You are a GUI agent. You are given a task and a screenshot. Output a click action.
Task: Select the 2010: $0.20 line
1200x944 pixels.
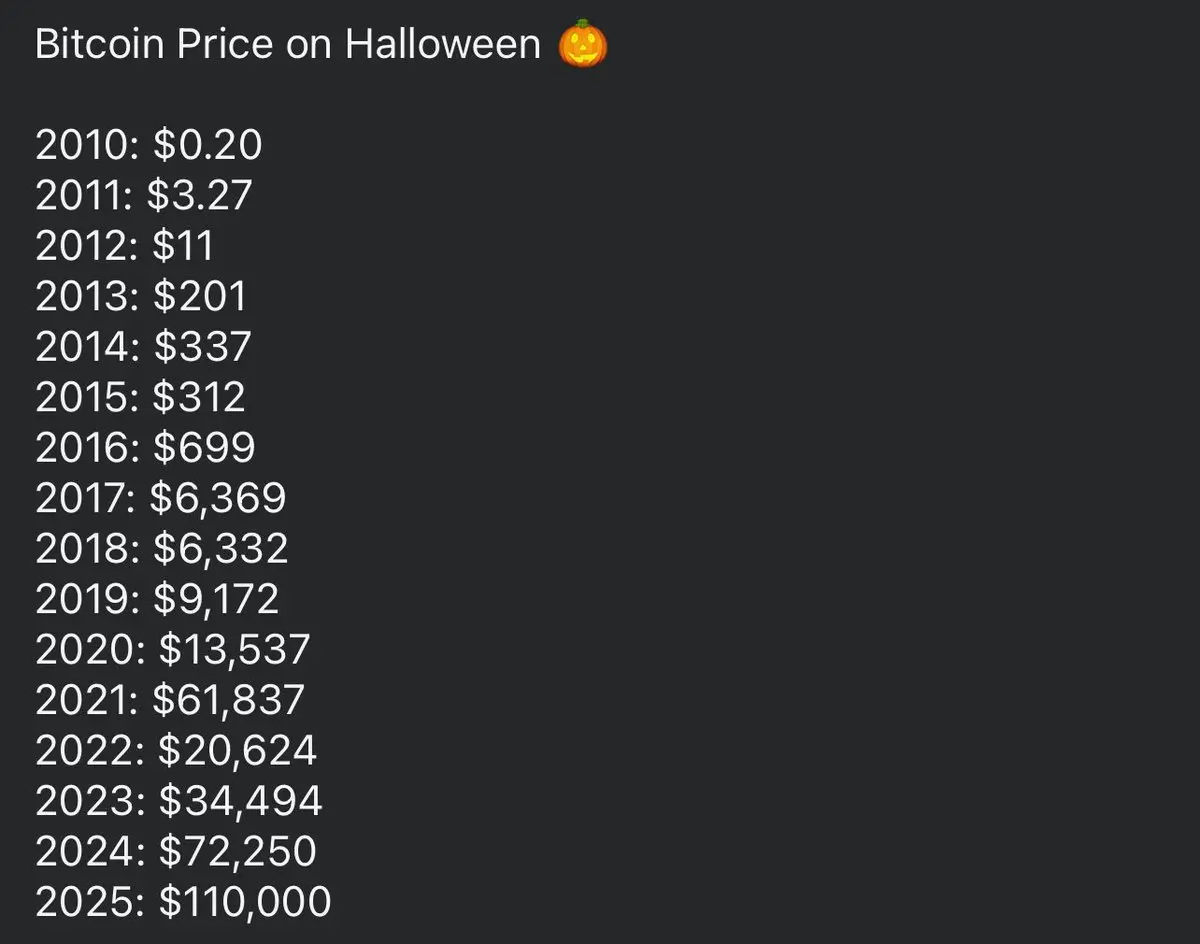149,145
